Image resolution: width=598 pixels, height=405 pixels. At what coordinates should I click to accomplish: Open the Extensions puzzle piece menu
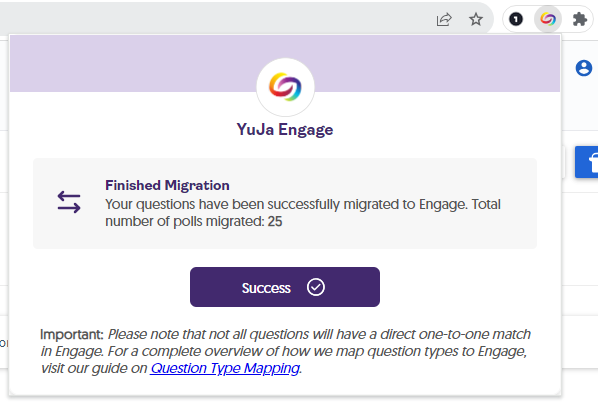tap(579, 19)
